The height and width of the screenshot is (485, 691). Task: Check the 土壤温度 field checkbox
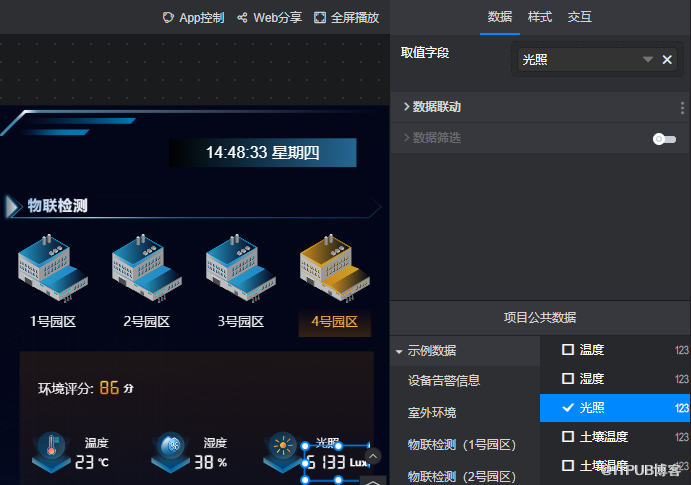tap(568, 437)
